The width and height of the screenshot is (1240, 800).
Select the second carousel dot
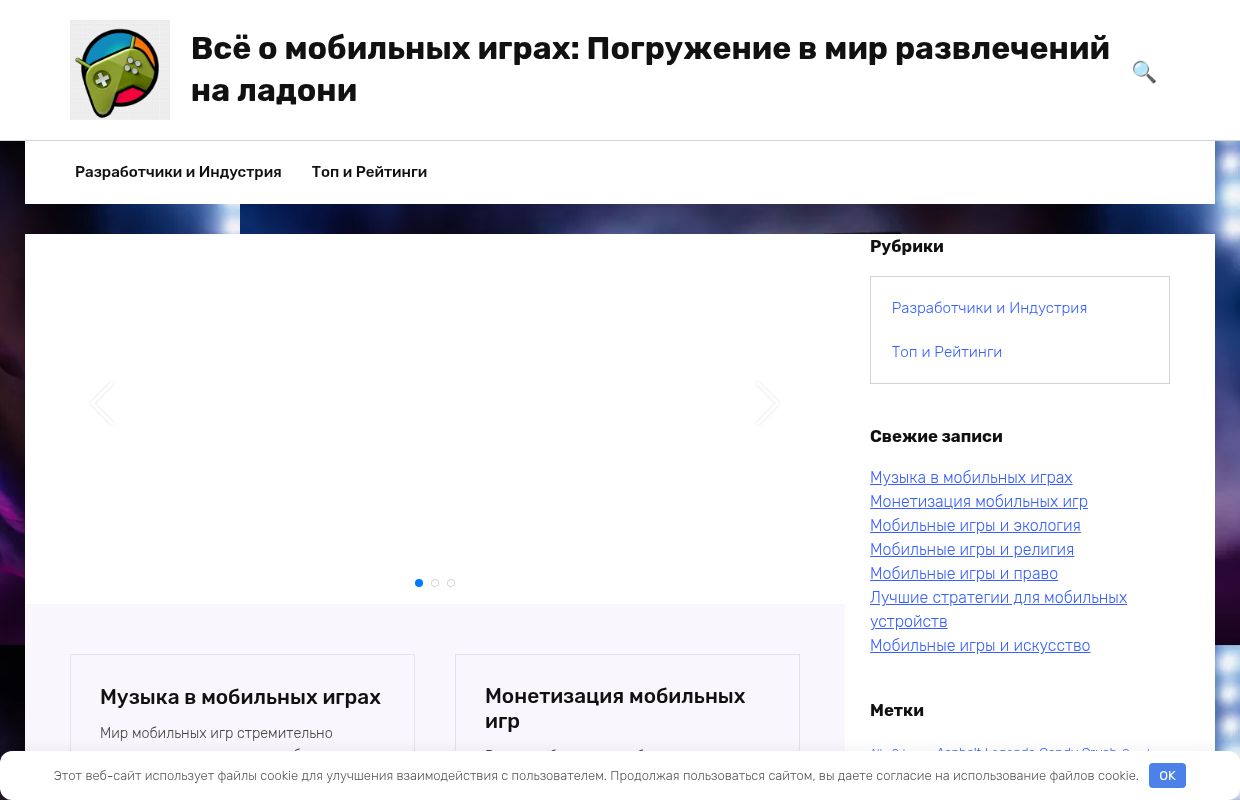click(x=435, y=583)
